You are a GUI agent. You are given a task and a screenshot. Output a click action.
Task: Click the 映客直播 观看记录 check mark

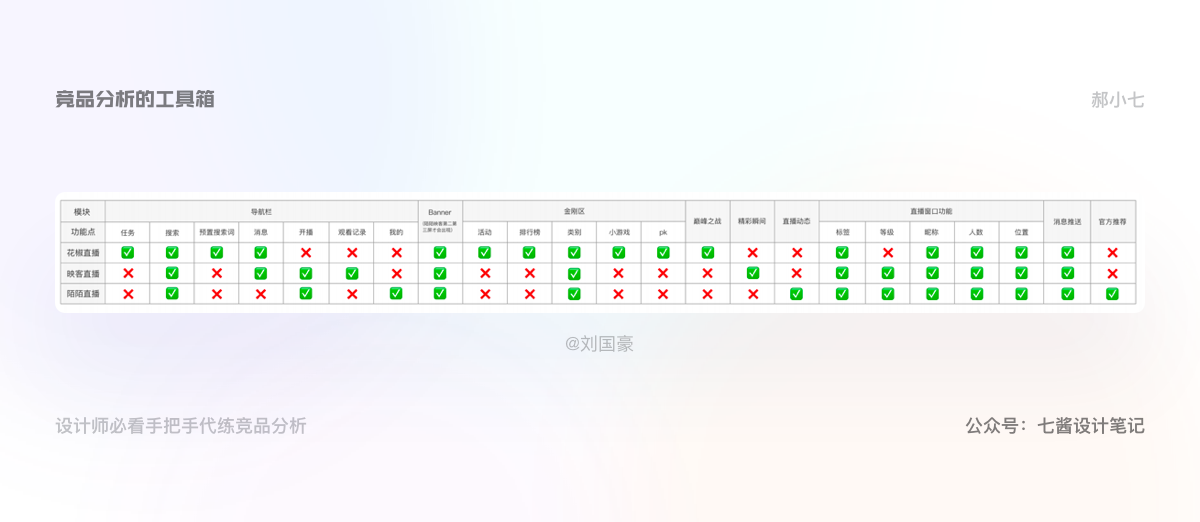pos(352,273)
